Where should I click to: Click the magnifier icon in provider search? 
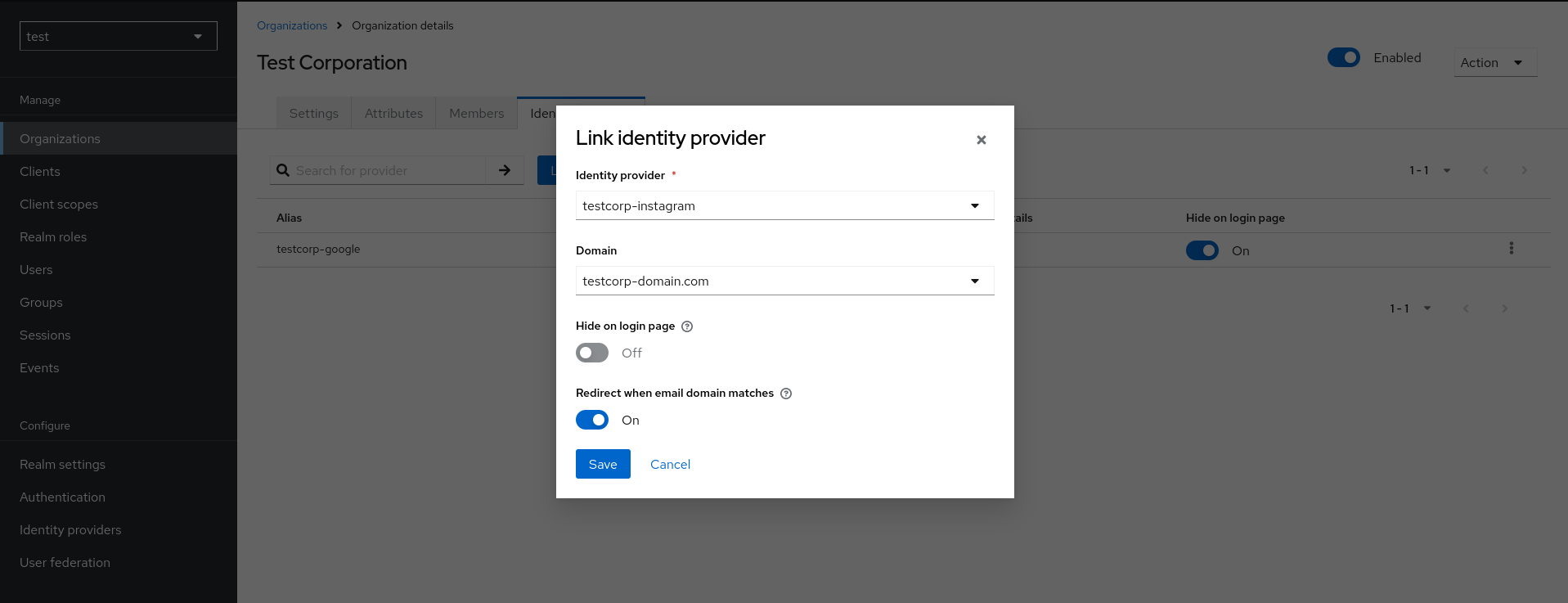[283, 170]
